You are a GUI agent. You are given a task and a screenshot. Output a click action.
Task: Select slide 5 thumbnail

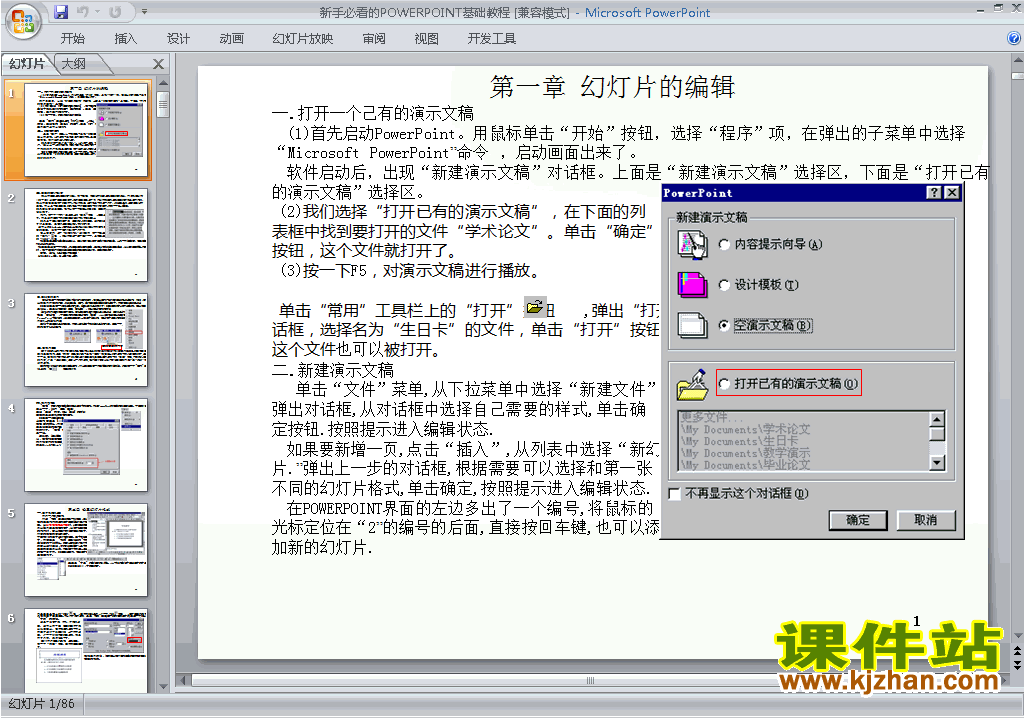[x=86, y=550]
